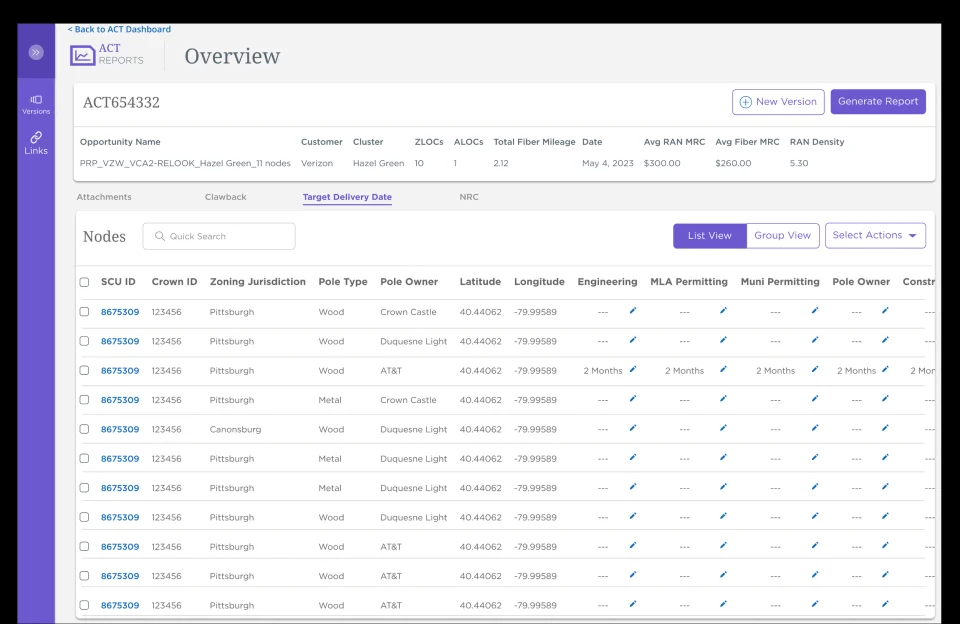Edit Muni Permitting for the Canonsburg row
This screenshot has height=624, width=960.
click(815, 428)
